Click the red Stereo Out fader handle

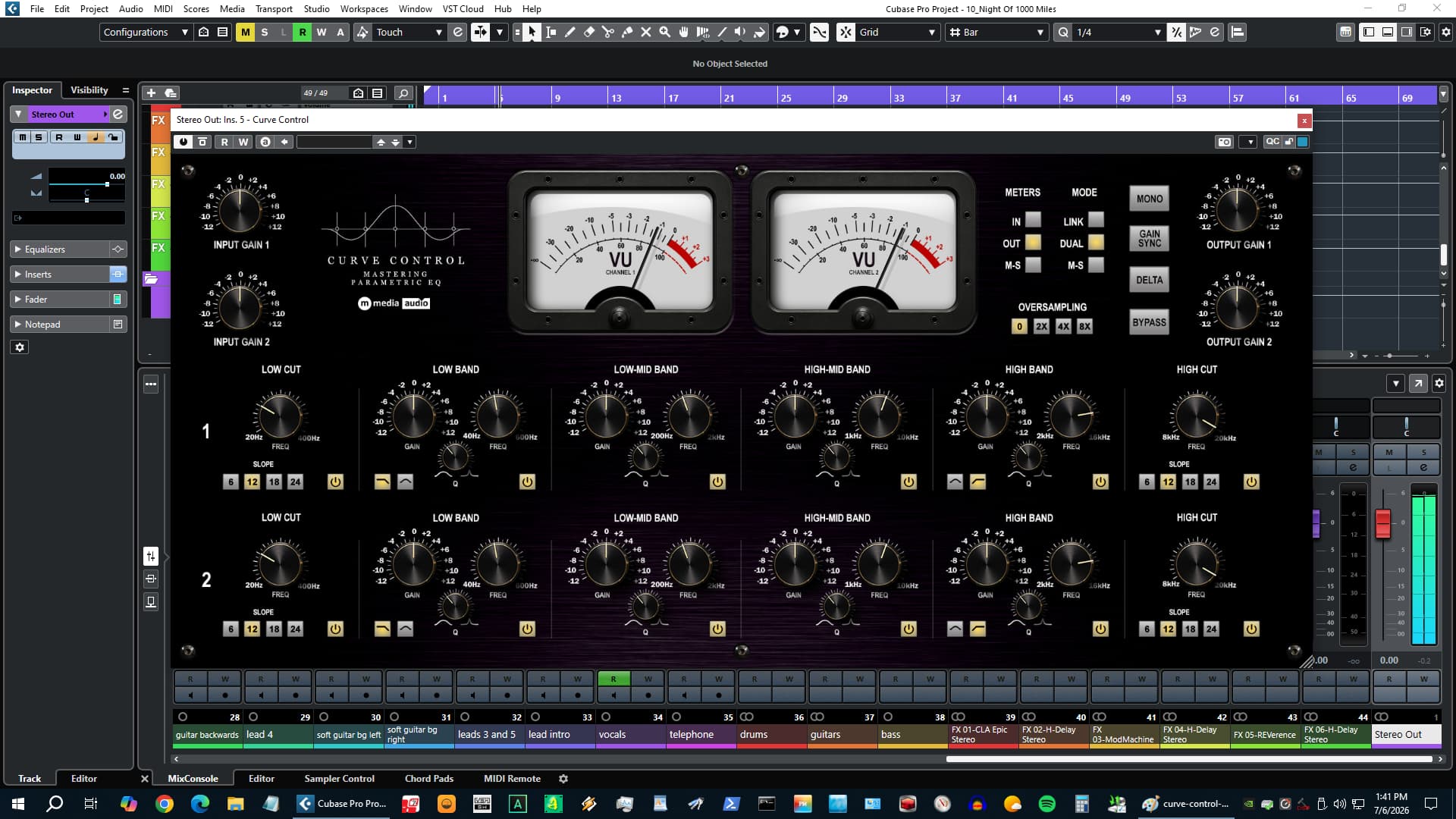[1382, 523]
